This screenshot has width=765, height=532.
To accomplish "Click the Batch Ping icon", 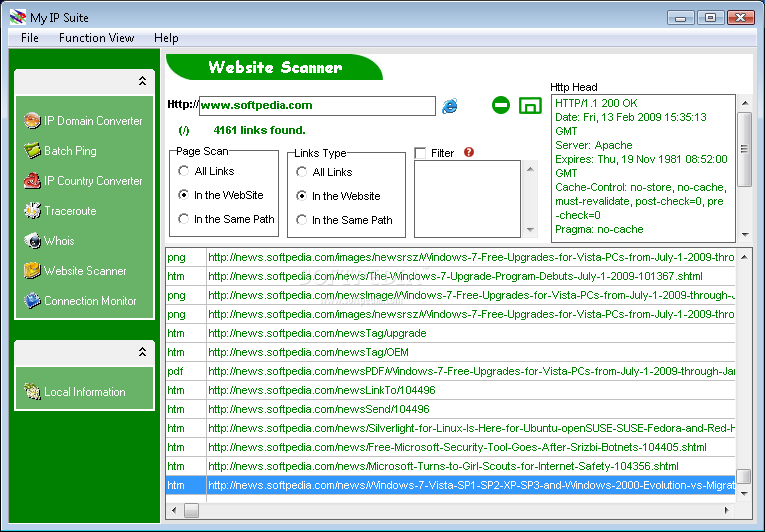I will tap(32, 151).
